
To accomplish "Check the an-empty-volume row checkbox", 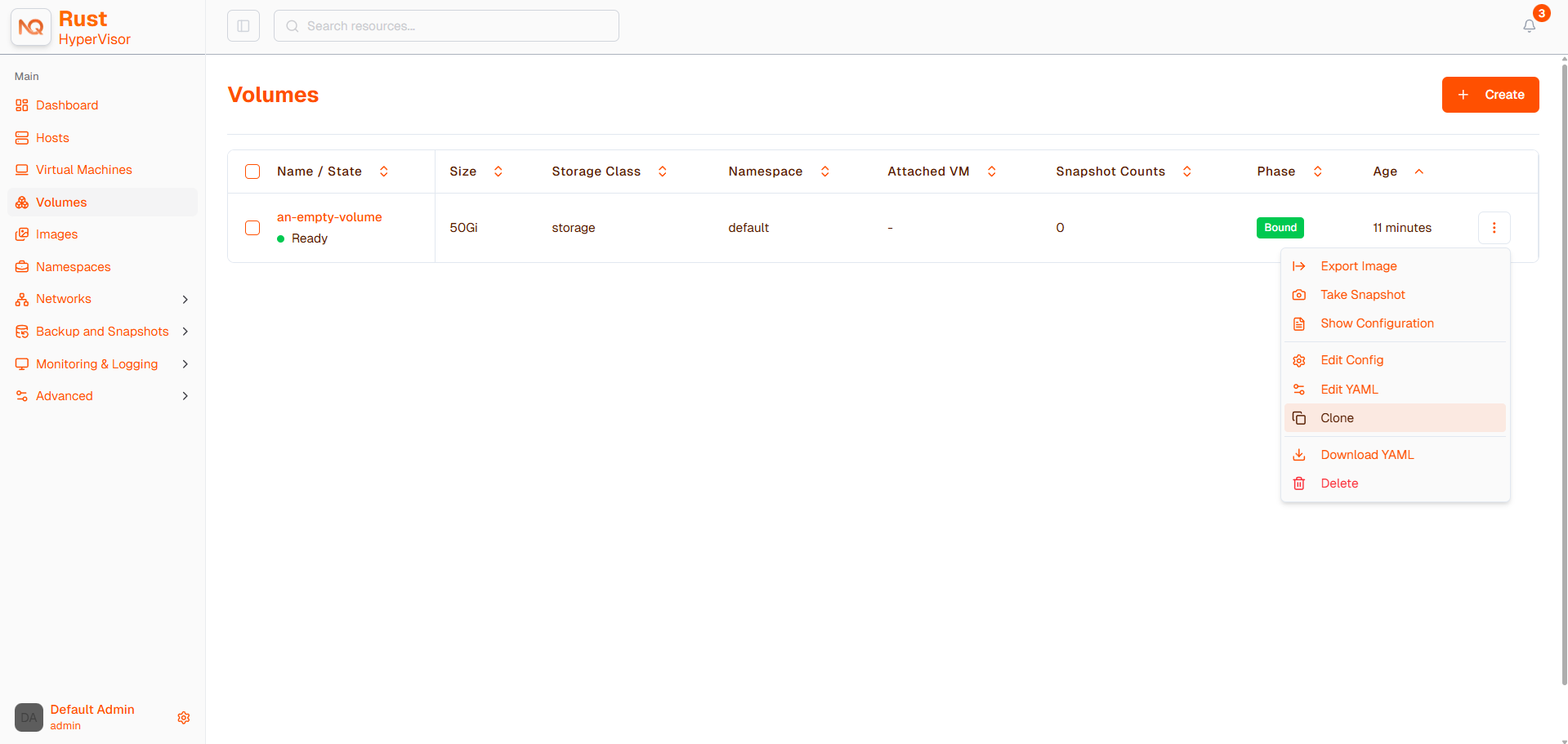I will pyautogui.click(x=252, y=228).
